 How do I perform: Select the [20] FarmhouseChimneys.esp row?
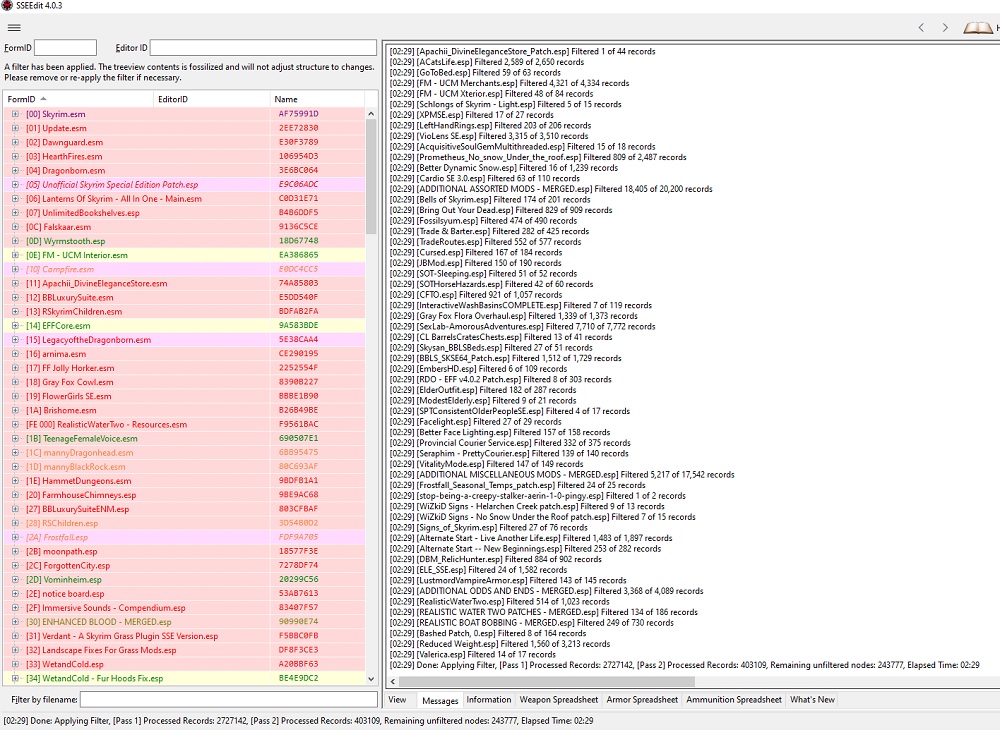click(184, 495)
